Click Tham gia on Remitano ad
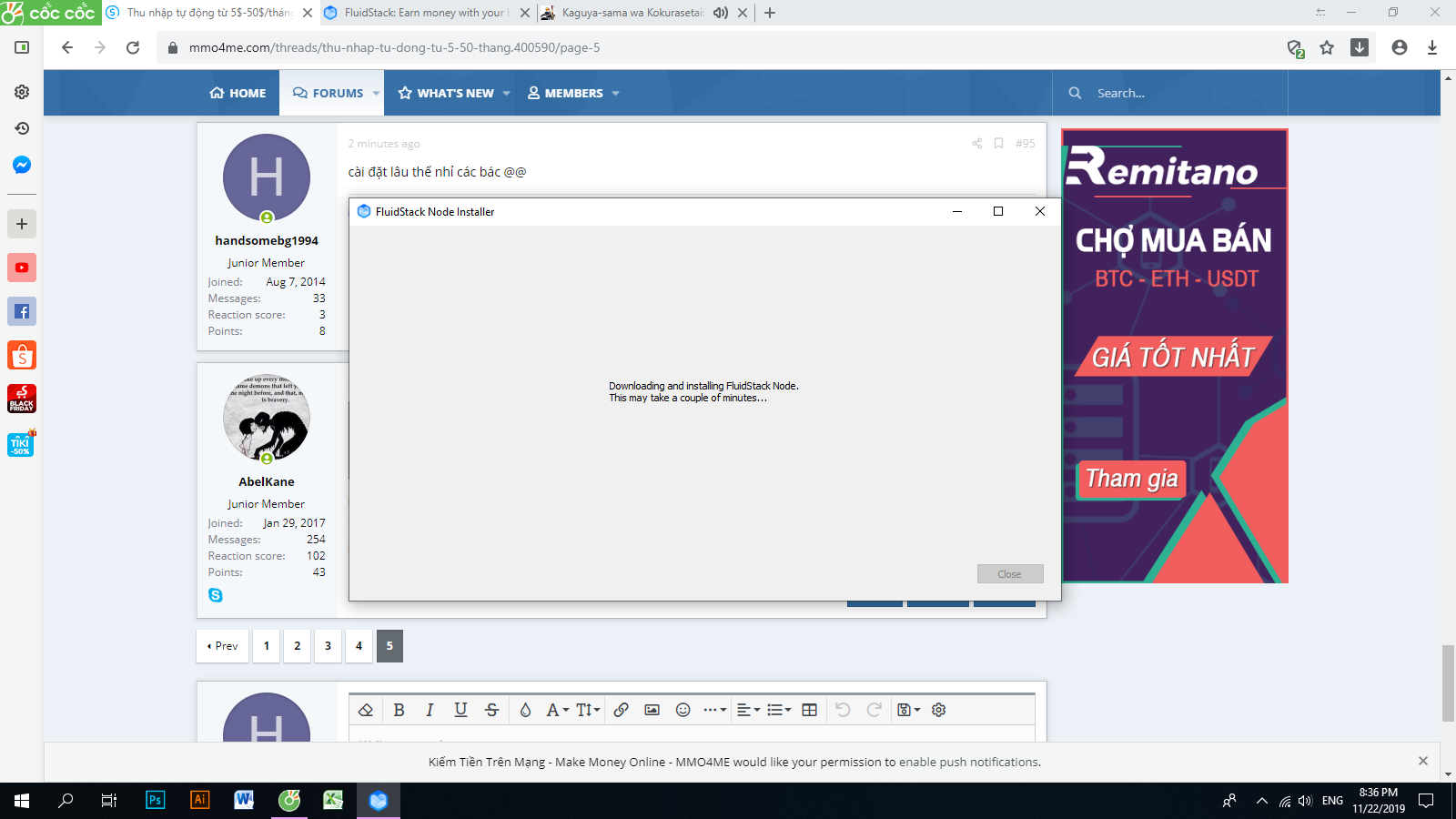Image resolution: width=1456 pixels, height=819 pixels. coord(1132,479)
